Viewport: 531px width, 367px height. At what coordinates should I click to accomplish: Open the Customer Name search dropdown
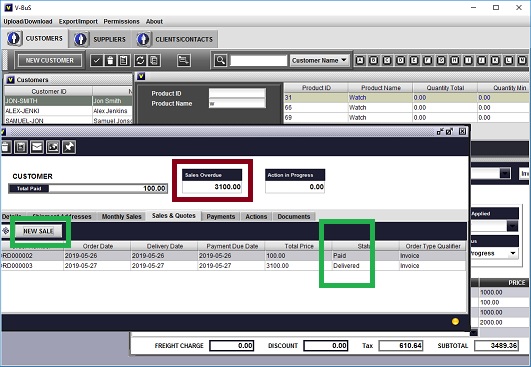pos(320,61)
